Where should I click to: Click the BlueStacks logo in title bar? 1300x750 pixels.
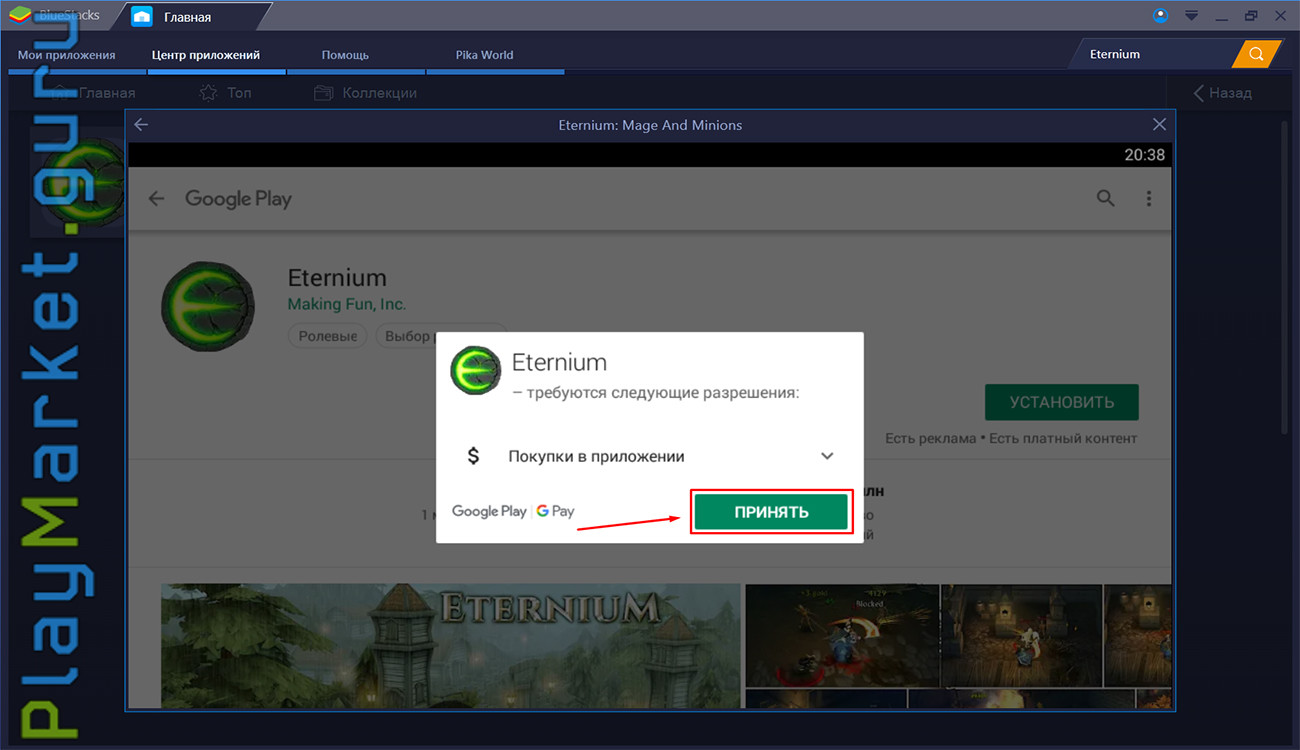point(20,16)
